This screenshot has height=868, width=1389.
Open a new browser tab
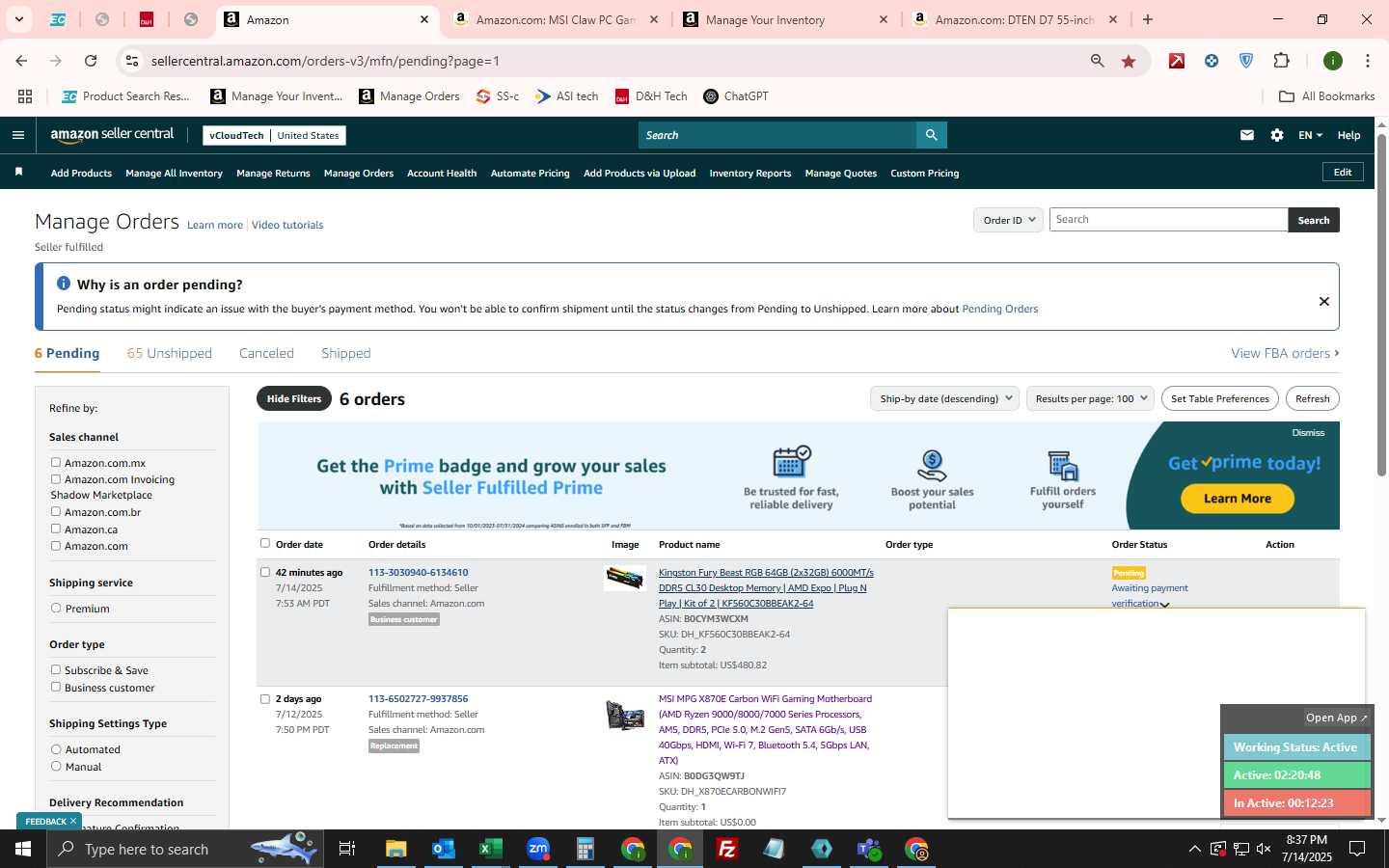coord(1148,19)
